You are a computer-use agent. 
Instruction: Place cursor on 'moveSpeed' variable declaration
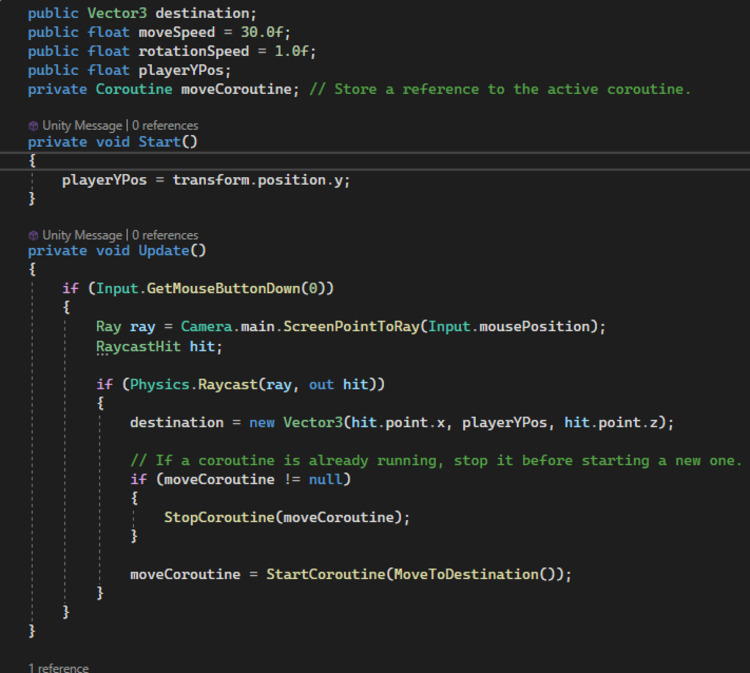pos(176,32)
